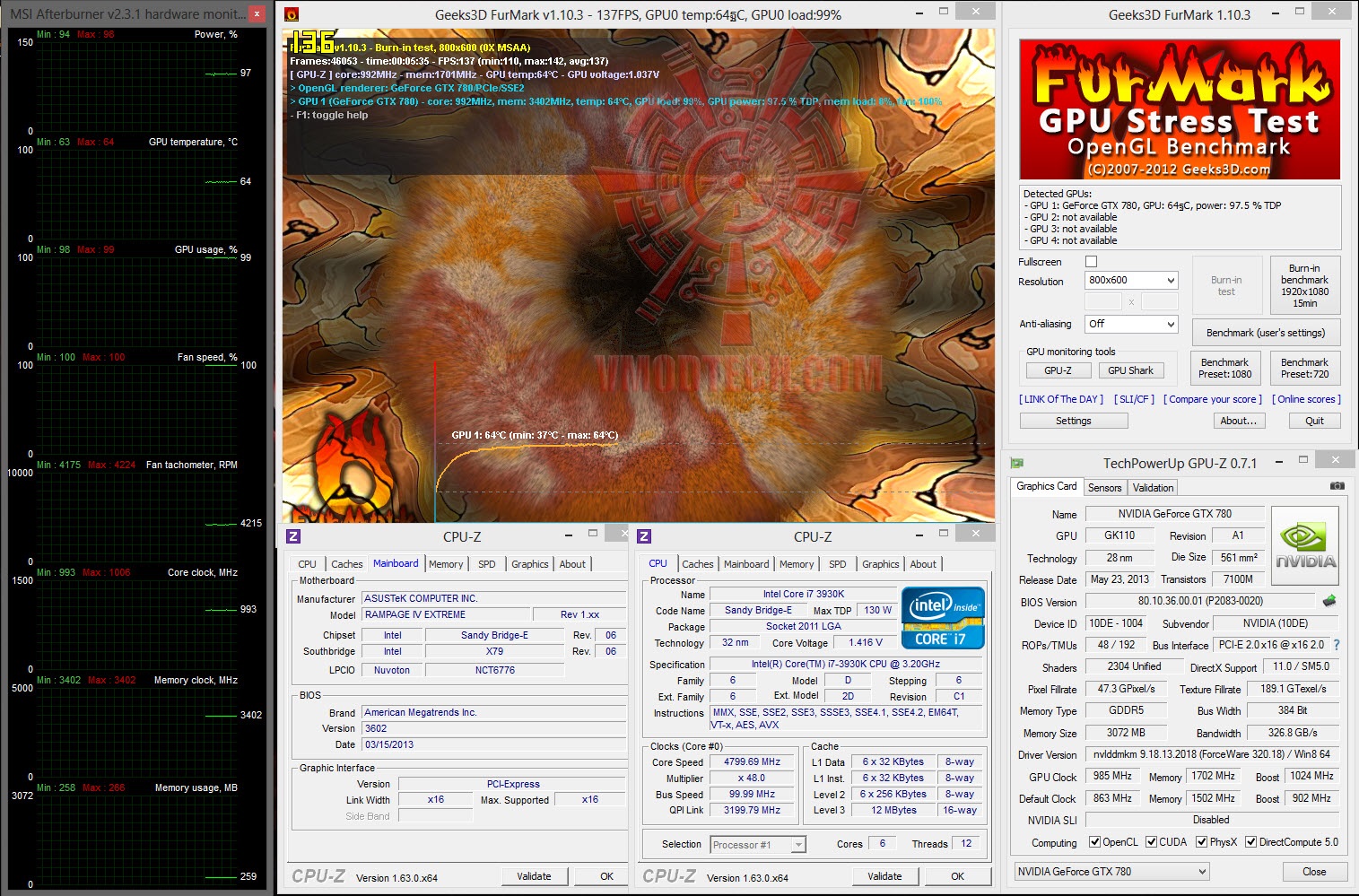The image size is (1359, 896).
Task: Click the Driver Version field in GPU-Z
Action: (x=1211, y=754)
